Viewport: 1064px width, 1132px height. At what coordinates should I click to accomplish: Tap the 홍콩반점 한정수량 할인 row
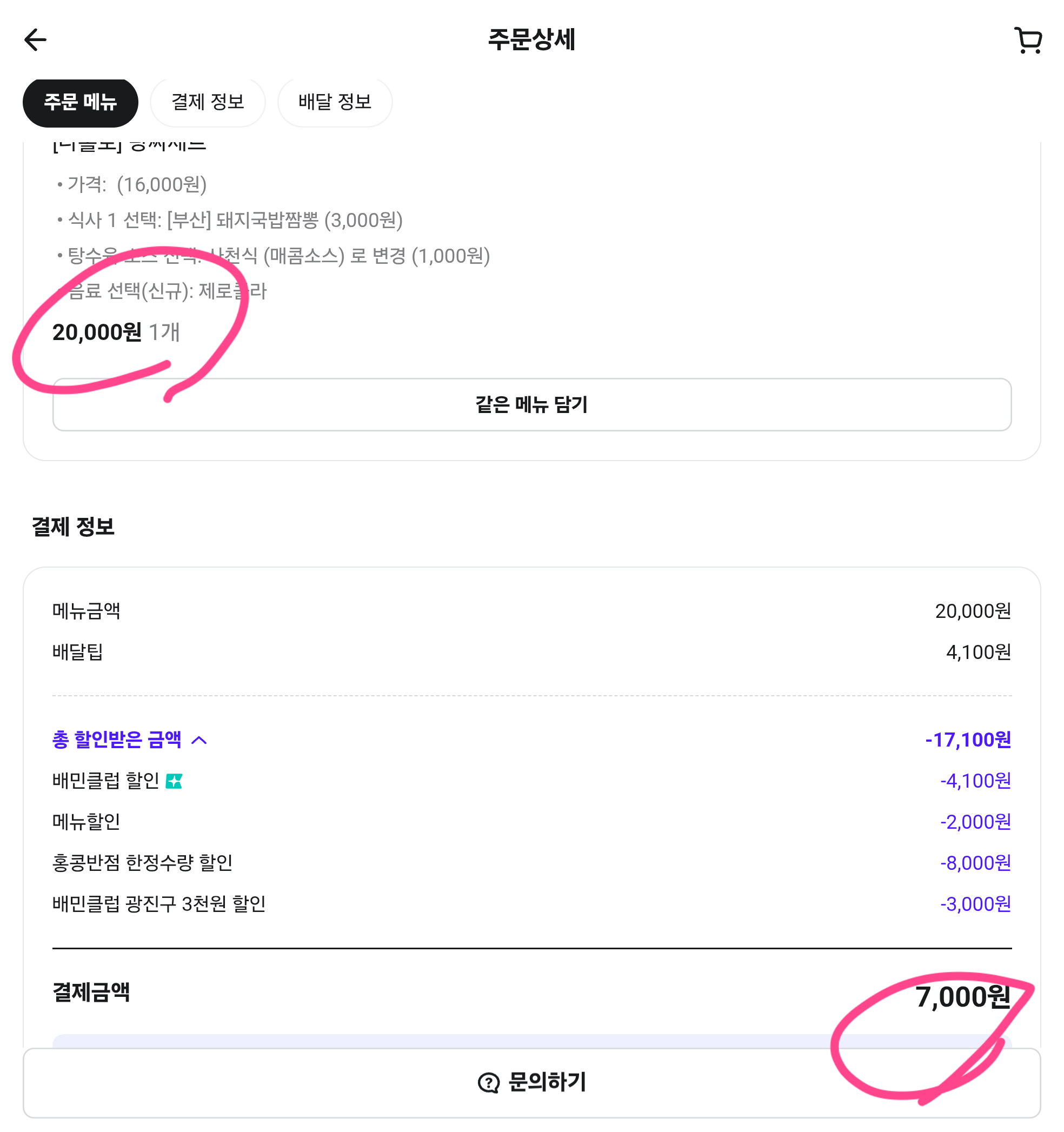pos(532,863)
